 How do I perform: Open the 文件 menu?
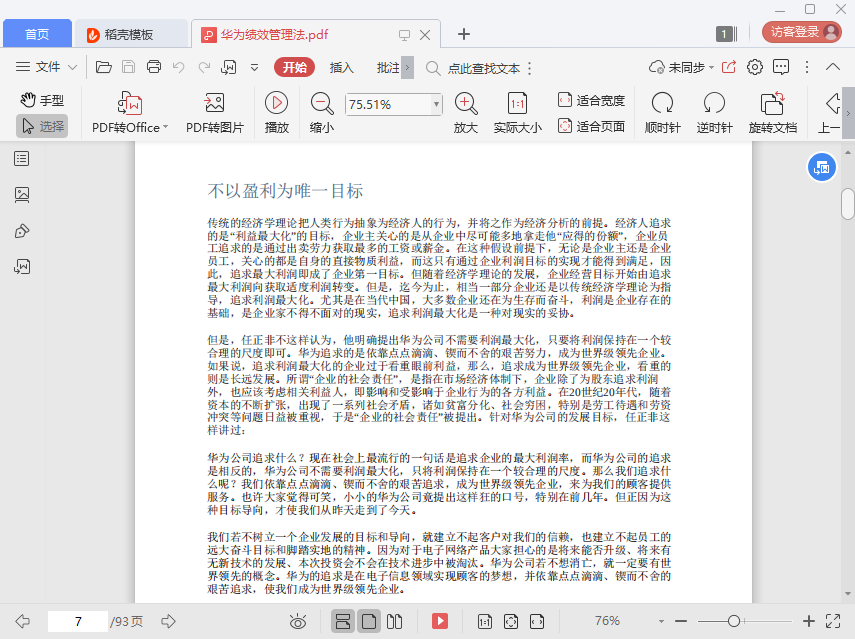click(x=38, y=67)
